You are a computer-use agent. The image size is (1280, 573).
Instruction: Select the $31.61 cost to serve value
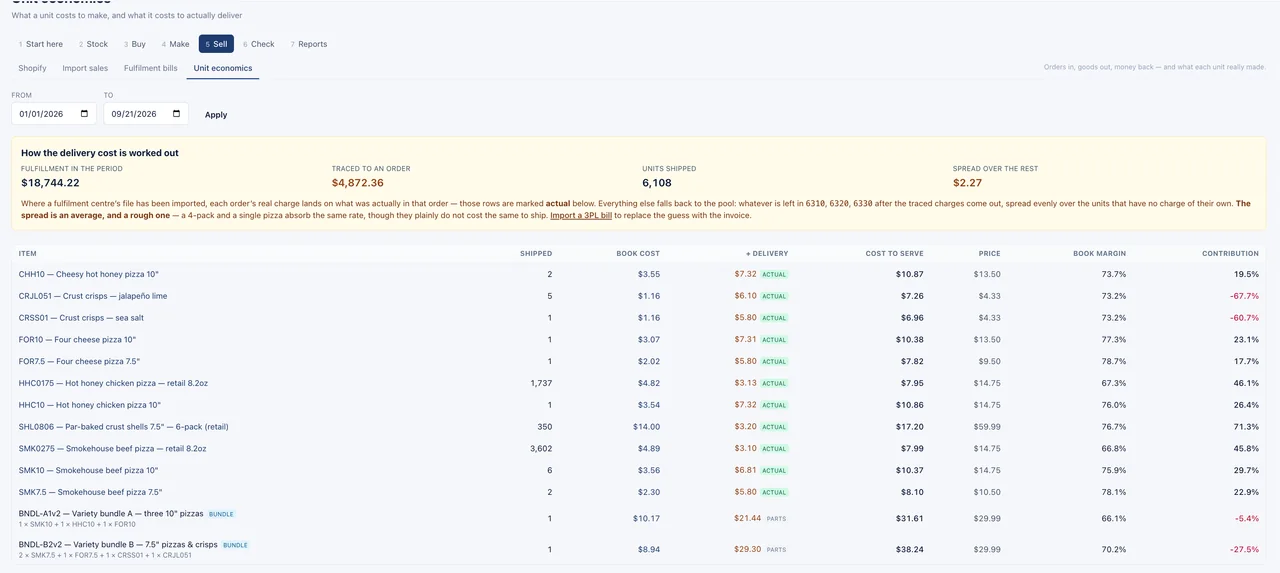click(910, 519)
